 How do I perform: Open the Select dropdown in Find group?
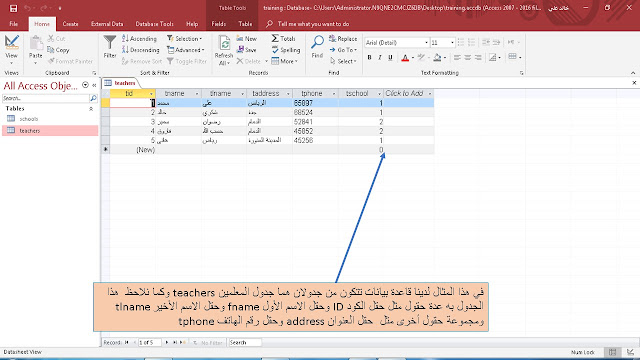(x=343, y=61)
